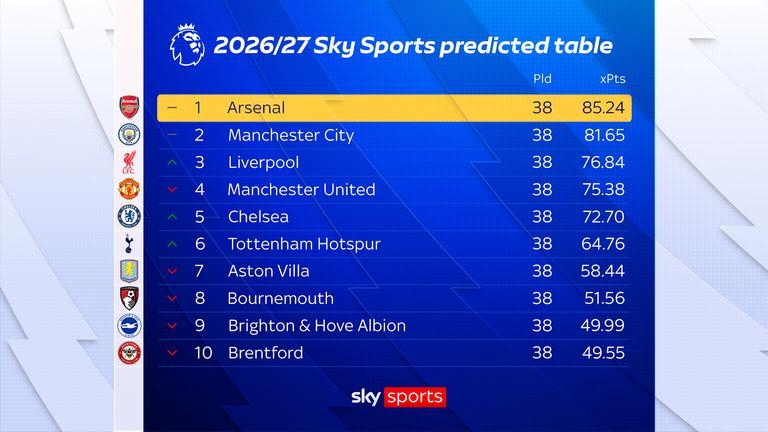Click the Arsenal club crest
This screenshot has height=432, width=768.
(x=129, y=107)
